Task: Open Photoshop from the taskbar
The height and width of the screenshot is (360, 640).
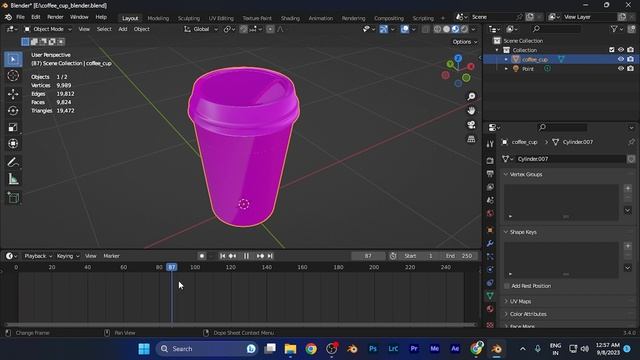Action: tap(373, 349)
